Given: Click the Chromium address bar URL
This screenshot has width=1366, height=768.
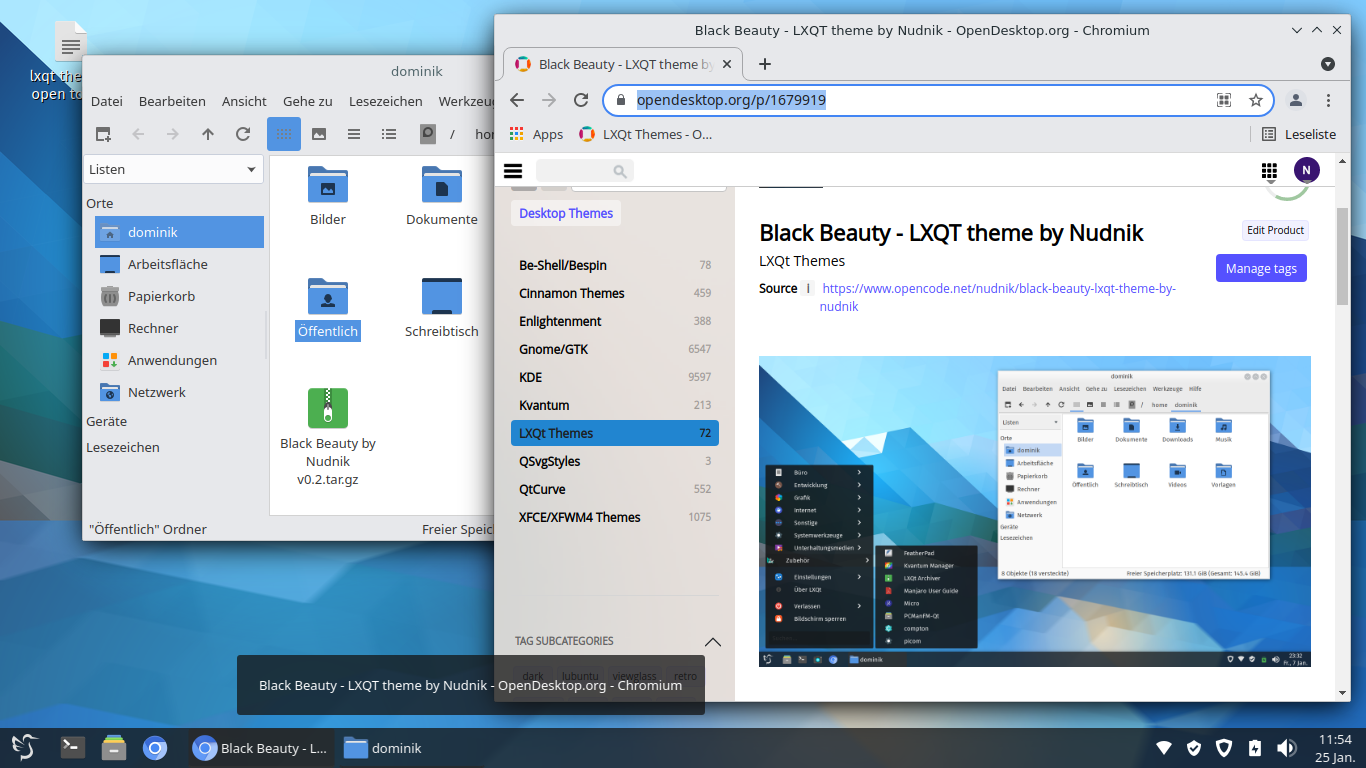Looking at the screenshot, I should click(x=731, y=100).
